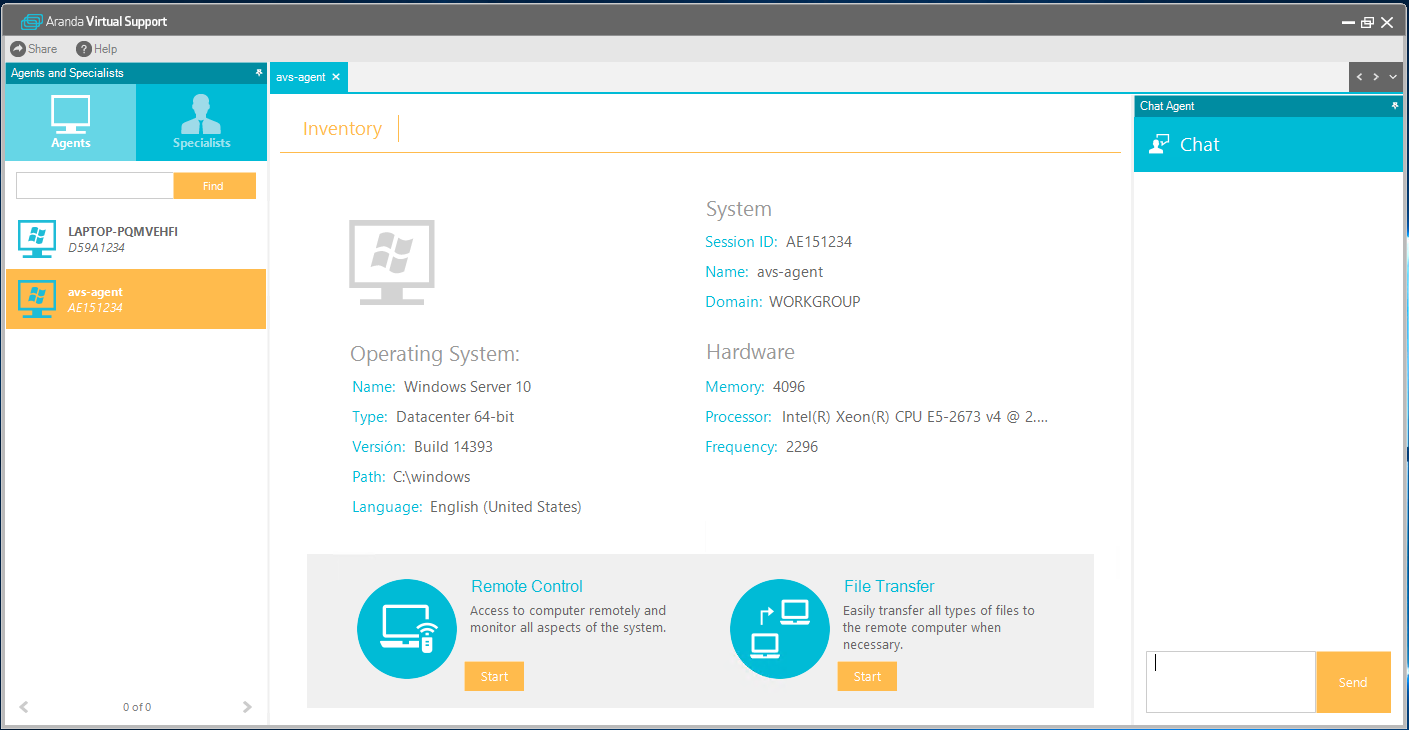Click the large Windows monitor icon
The width and height of the screenshot is (1409, 730).
pyautogui.click(x=392, y=262)
